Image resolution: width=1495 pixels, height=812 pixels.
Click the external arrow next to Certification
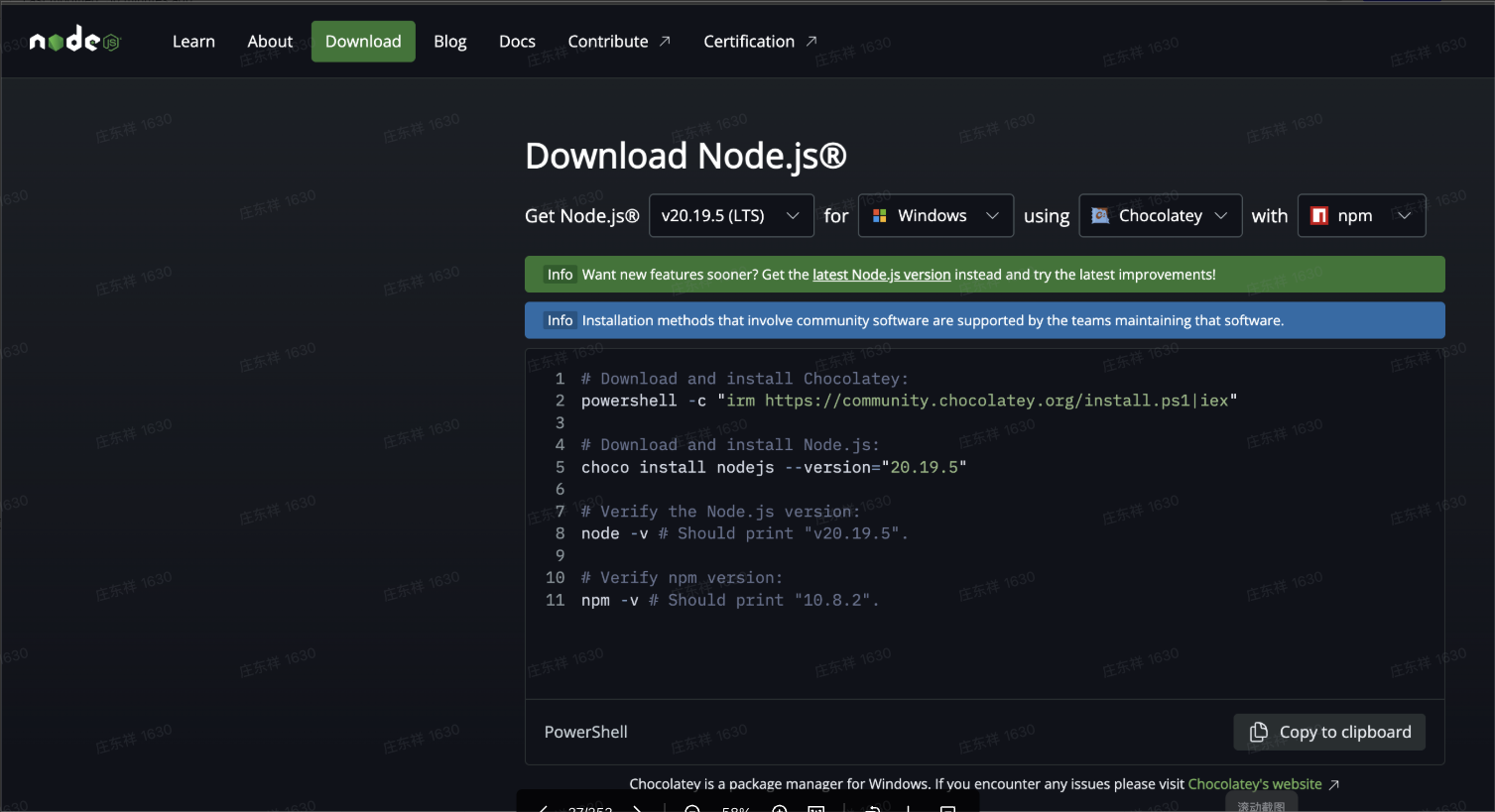tap(811, 41)
